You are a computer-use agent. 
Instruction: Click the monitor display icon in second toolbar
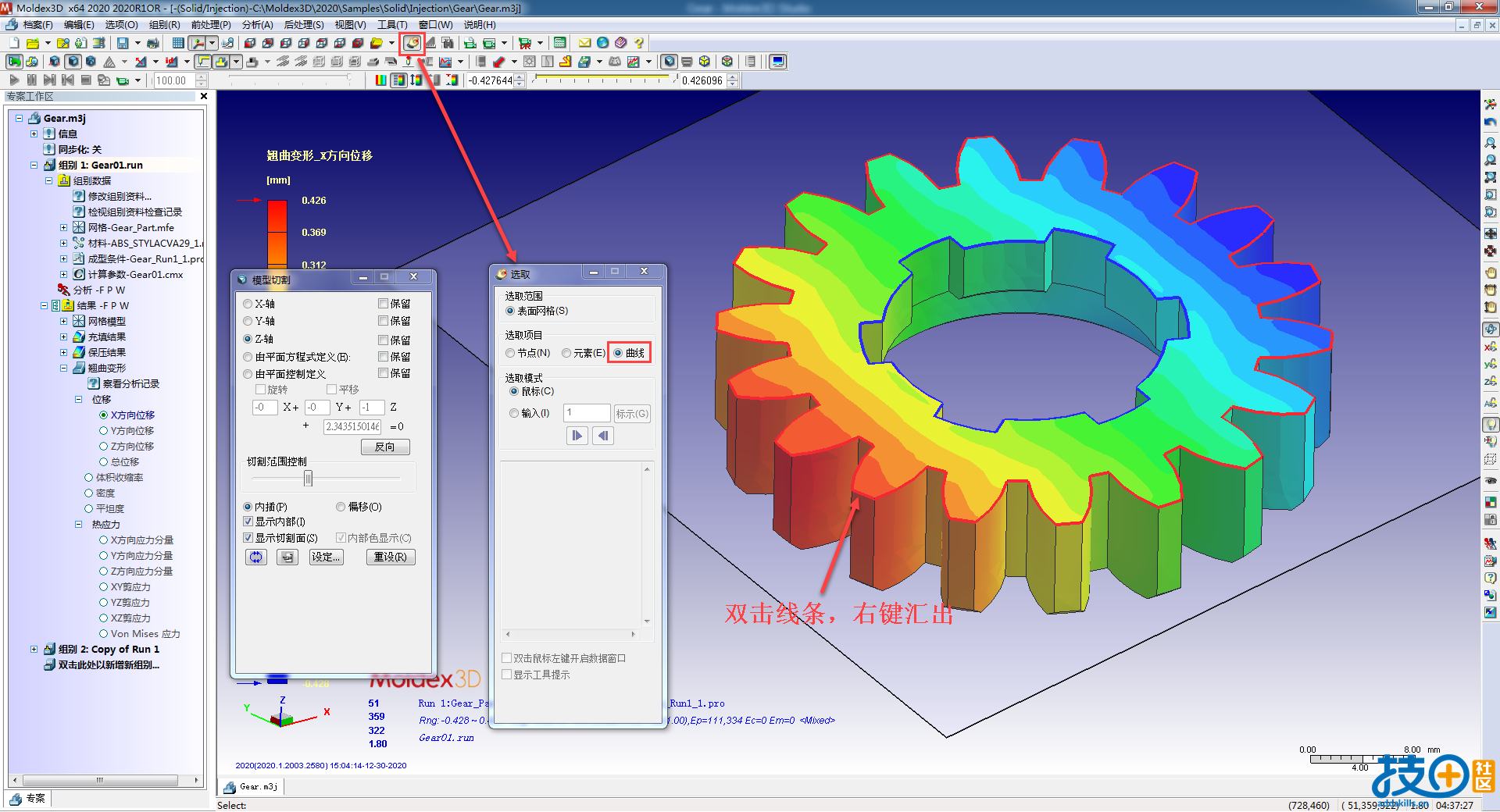pyautogui.click(x=778, y=62)
